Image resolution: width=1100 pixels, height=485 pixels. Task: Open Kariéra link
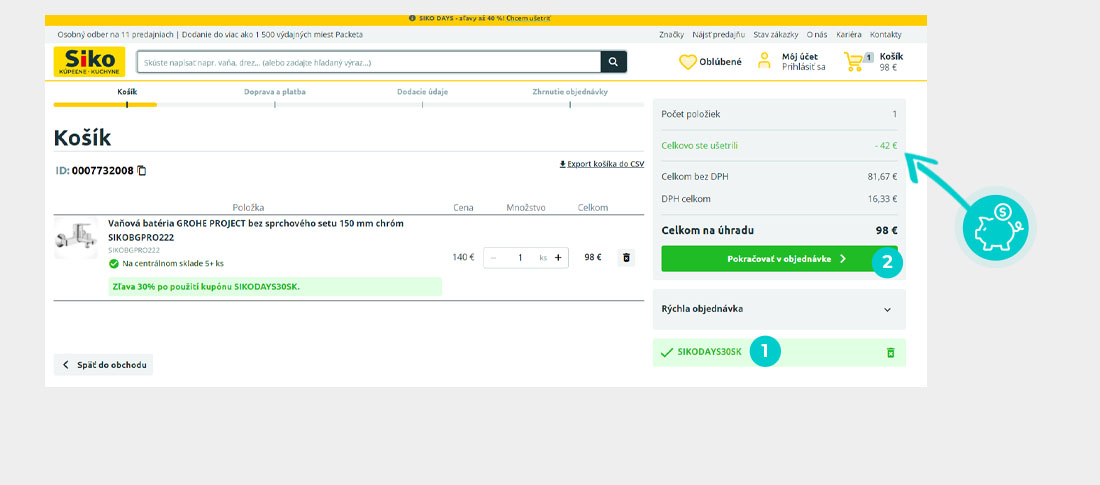(848, 34)
